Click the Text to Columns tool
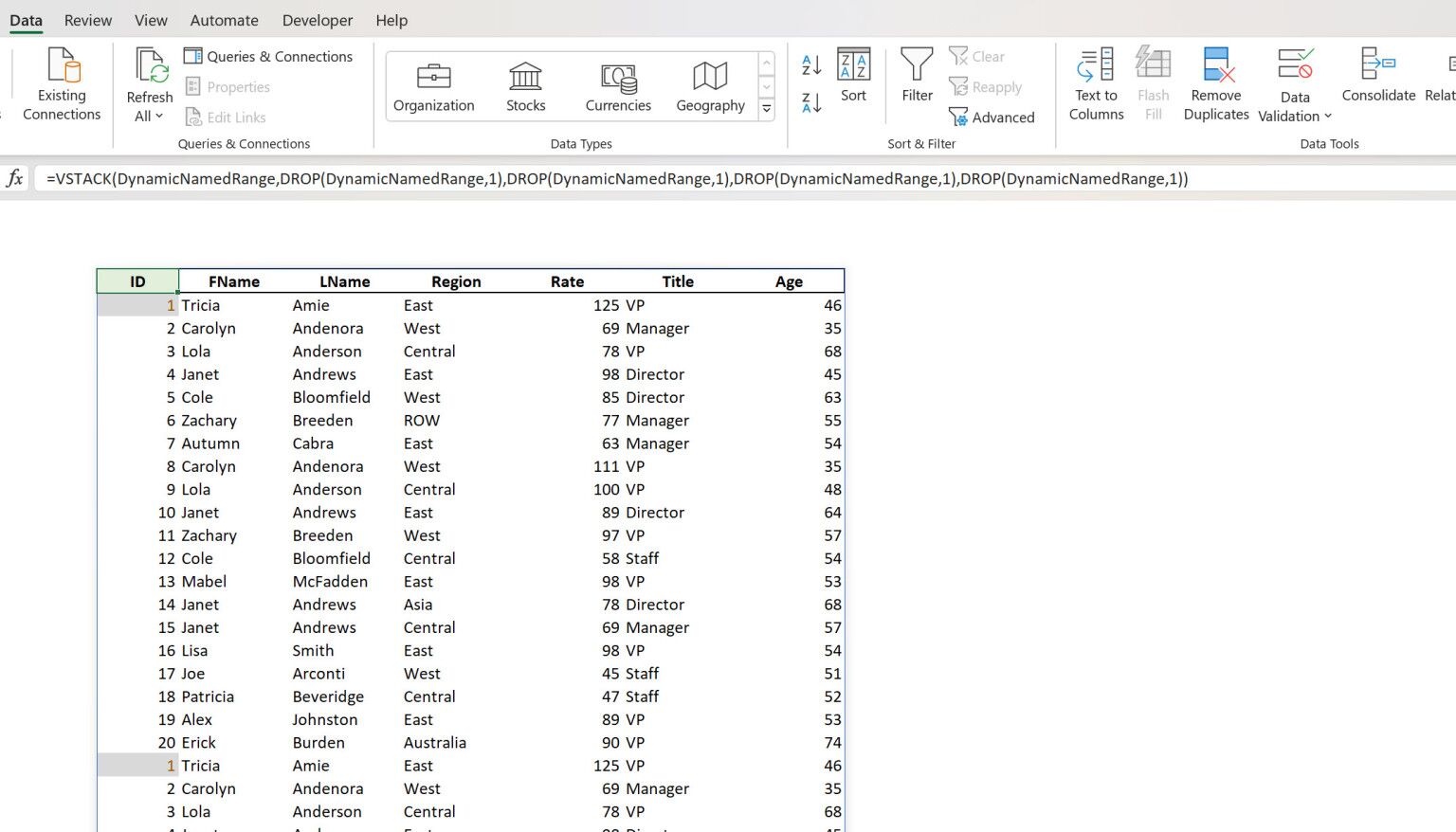Image resolution: width=1456 pixels, height=832 pixels. (x=1095, y=85)
